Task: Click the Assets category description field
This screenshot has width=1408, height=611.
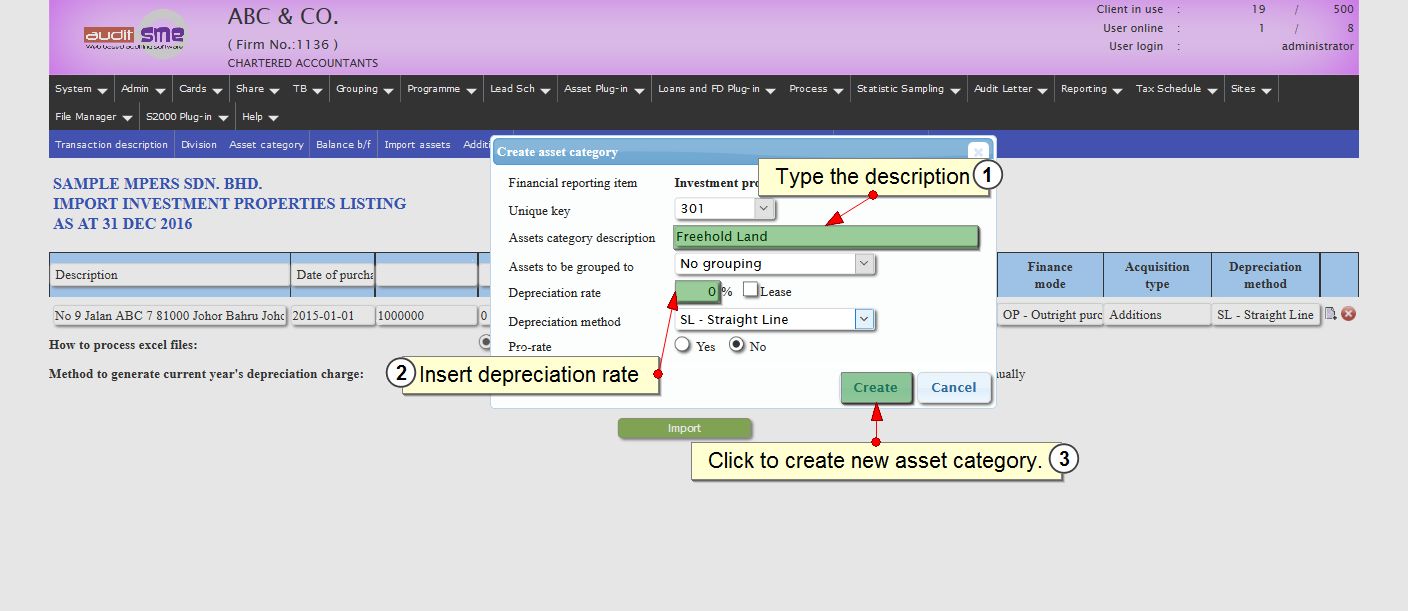Action: pos(825,237)
